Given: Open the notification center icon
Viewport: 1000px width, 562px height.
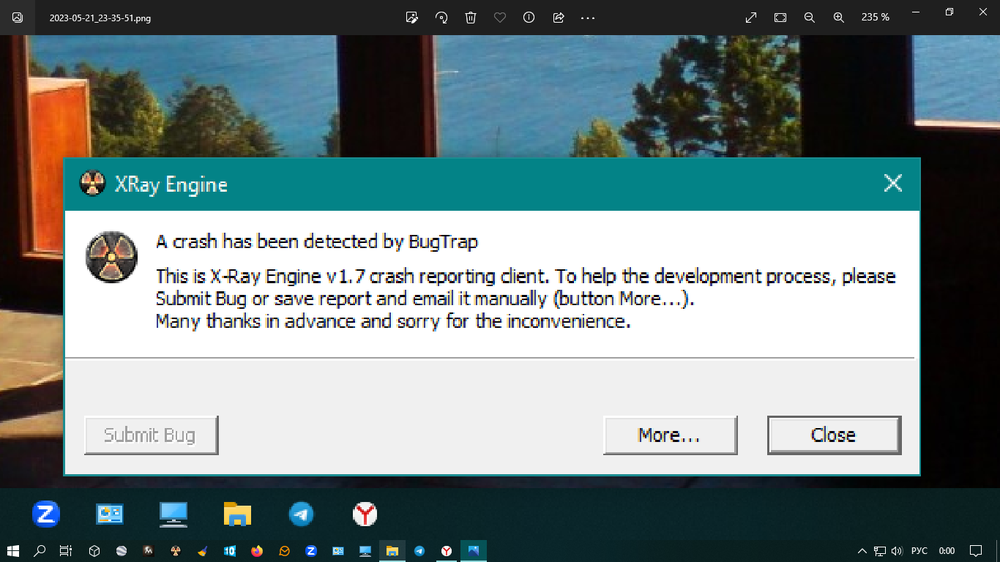Looking at the screenshot, I should [976, 551].
